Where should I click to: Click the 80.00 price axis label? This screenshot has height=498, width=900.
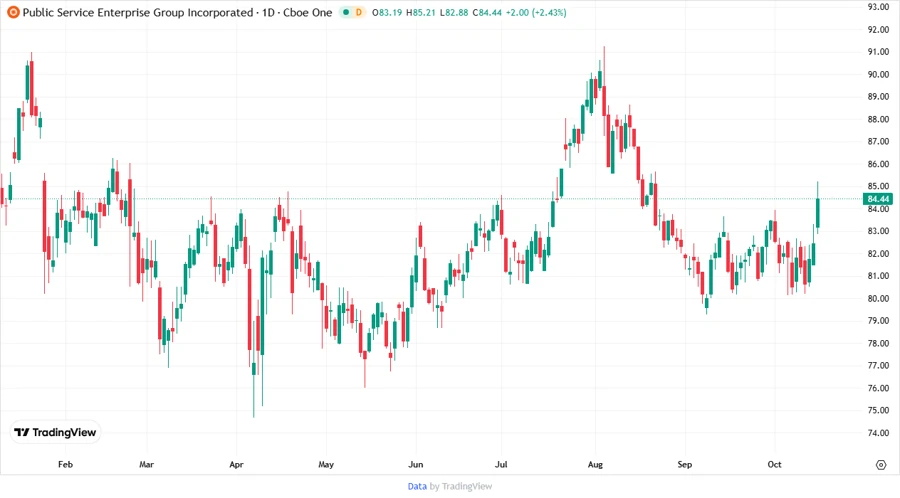[x=878, y=299]
